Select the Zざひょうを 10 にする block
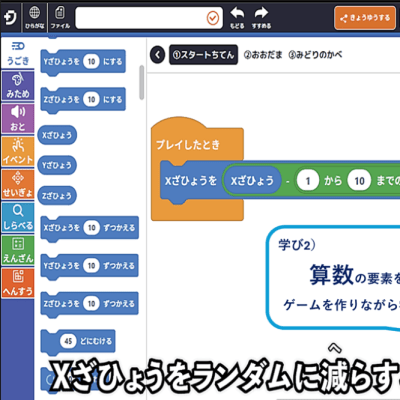Screen dimensions: 400x400 pyautogui.click(x=83, y=100)
